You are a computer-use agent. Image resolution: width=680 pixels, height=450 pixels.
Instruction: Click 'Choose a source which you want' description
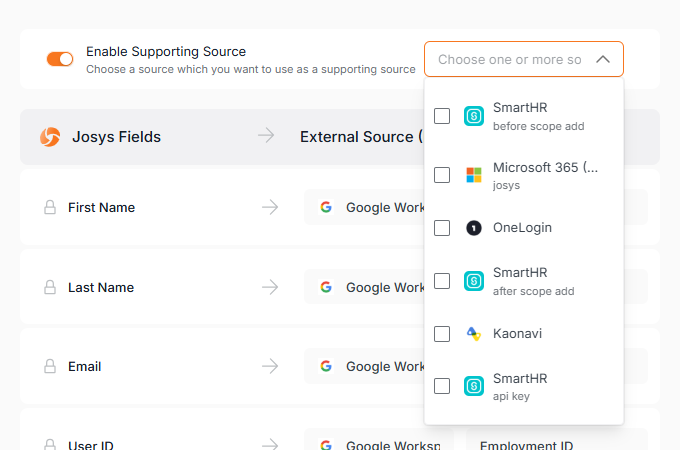251,69
